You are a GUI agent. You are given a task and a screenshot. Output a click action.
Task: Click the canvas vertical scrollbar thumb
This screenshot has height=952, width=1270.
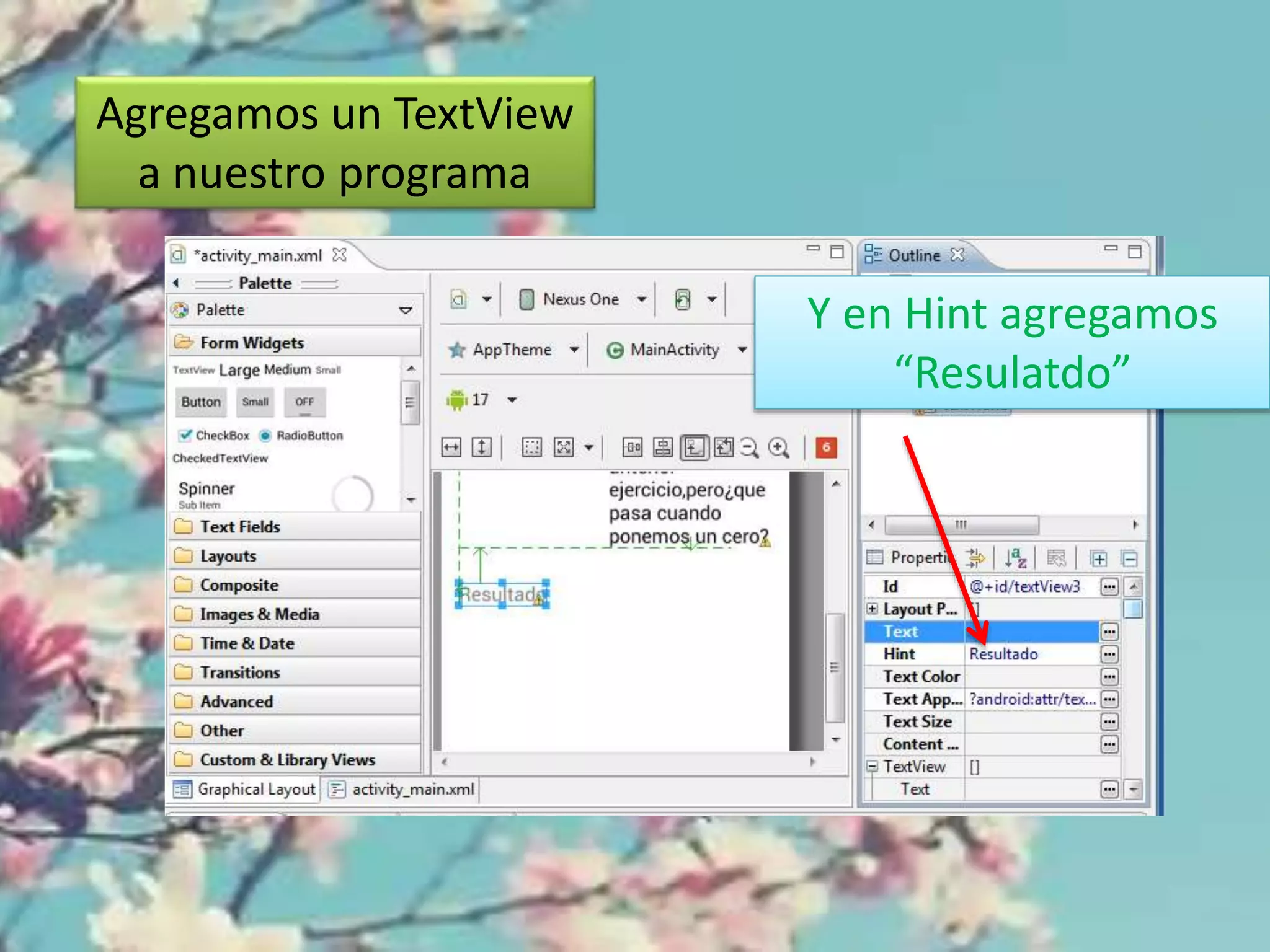coord(835,668)
